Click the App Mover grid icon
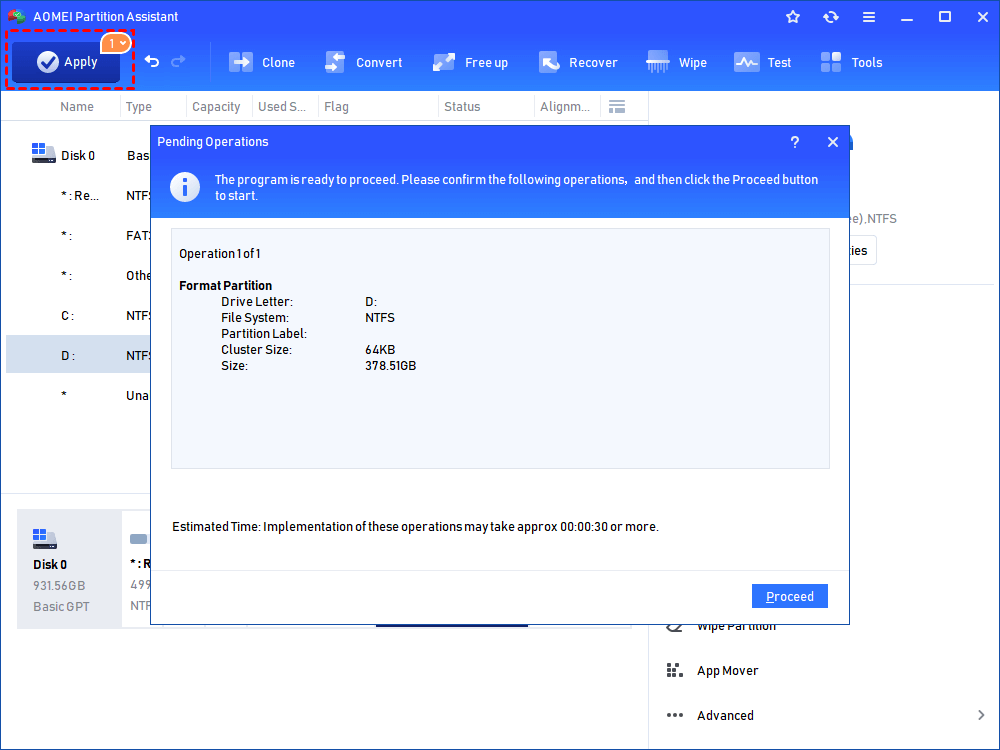Viewport: 1000px width, 750px height. 674,670
